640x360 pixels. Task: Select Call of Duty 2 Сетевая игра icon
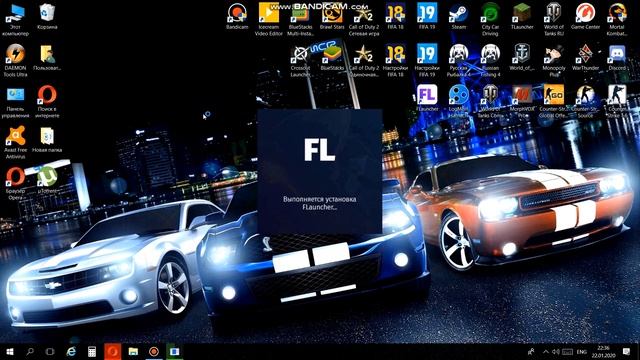[364, 19]
